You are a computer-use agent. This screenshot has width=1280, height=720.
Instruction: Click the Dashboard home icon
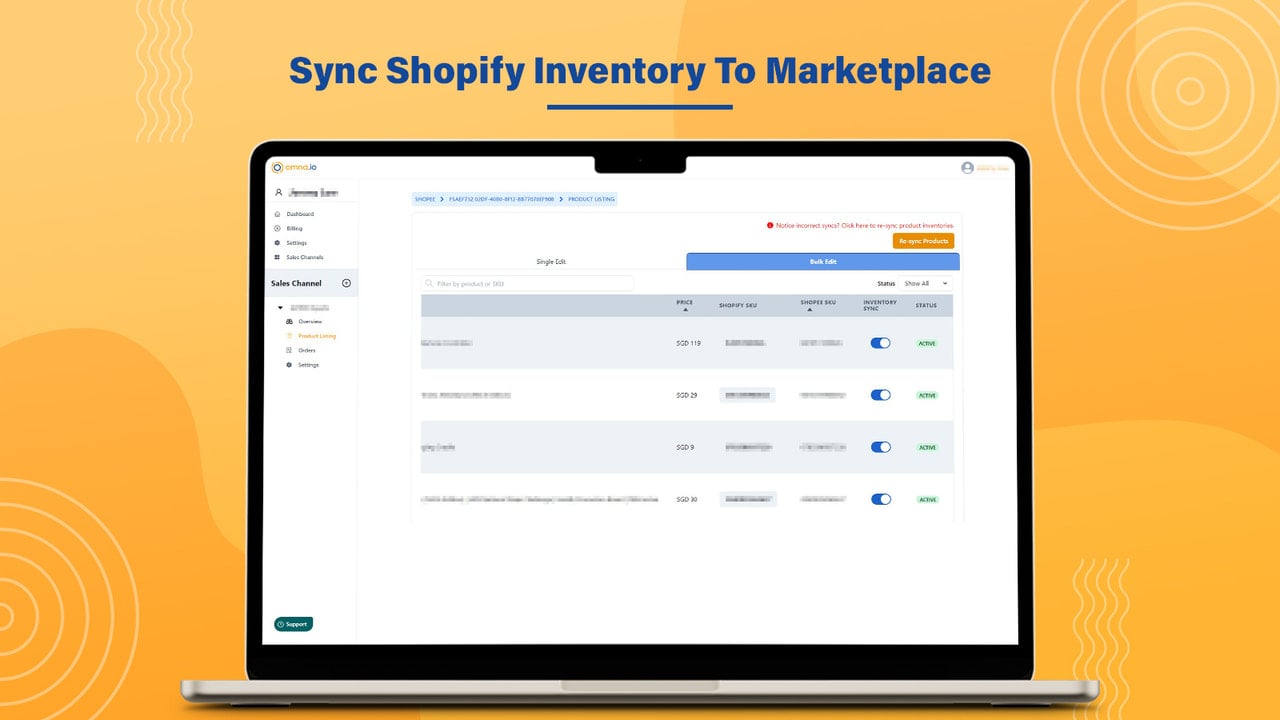[277, 214]
